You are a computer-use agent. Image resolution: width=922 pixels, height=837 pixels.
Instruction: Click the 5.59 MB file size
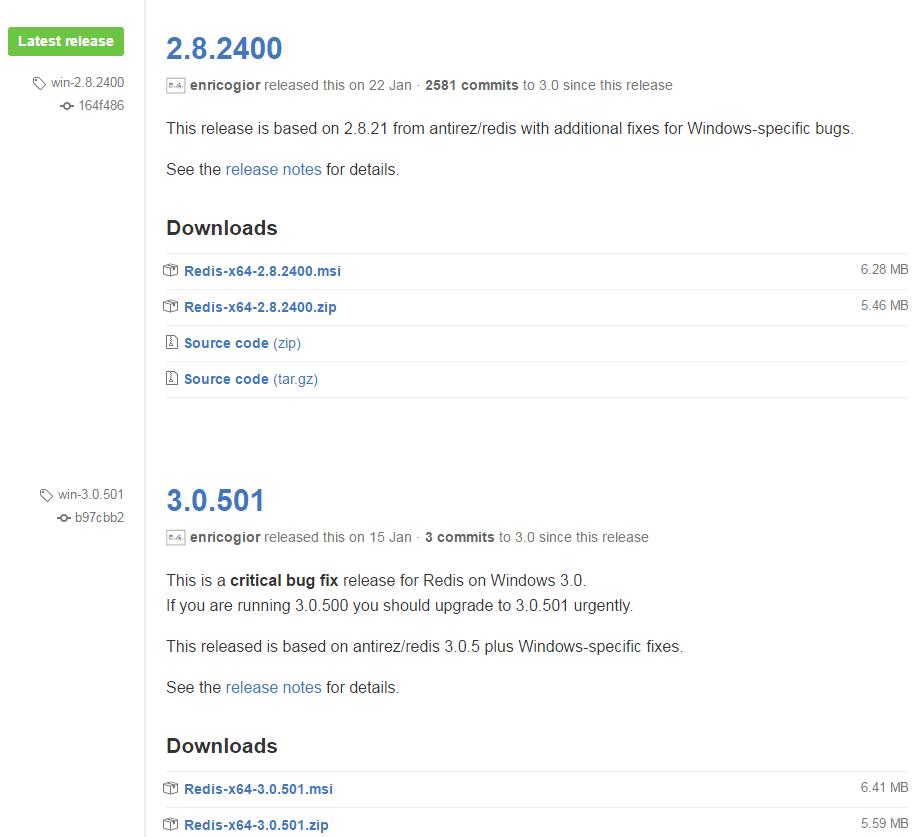point(884,823)
